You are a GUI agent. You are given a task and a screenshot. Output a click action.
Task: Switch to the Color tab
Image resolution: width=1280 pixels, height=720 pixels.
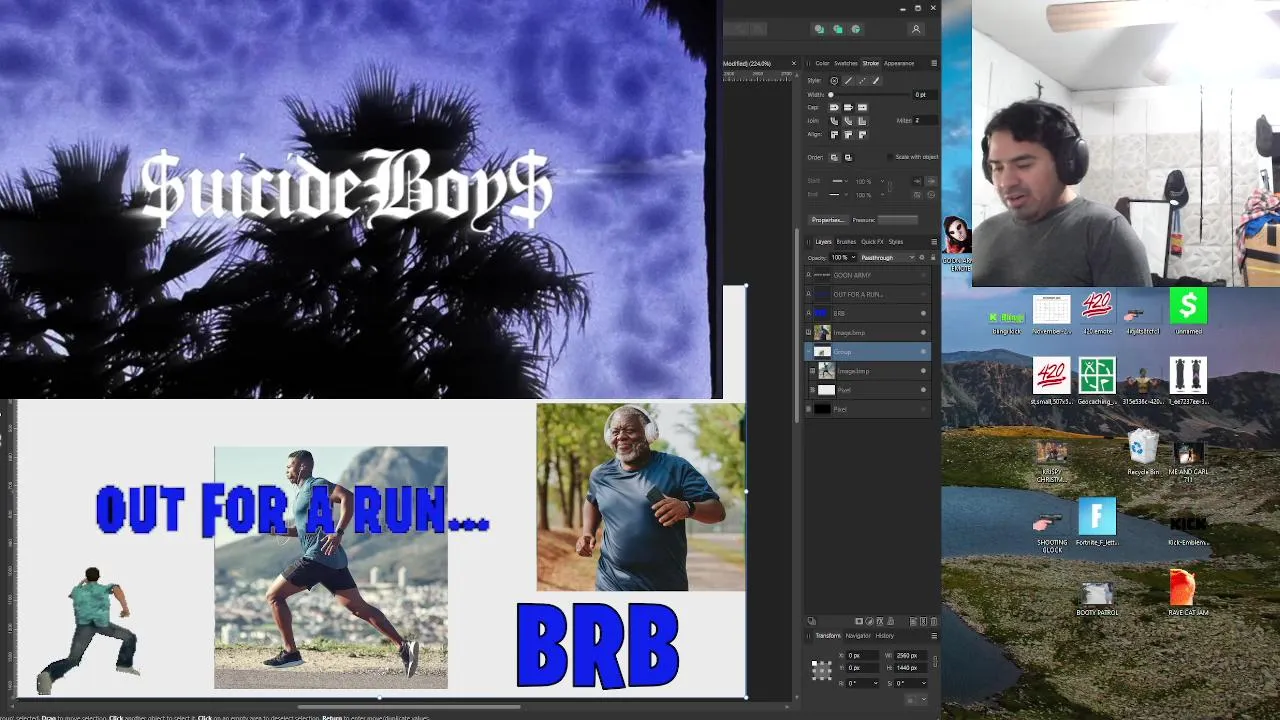[x=822, y=63]
